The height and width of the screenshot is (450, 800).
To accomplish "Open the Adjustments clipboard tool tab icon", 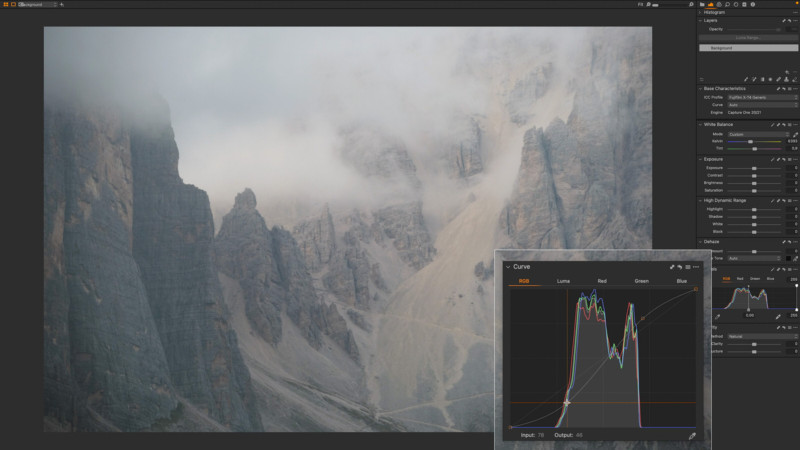I will 744,4.
